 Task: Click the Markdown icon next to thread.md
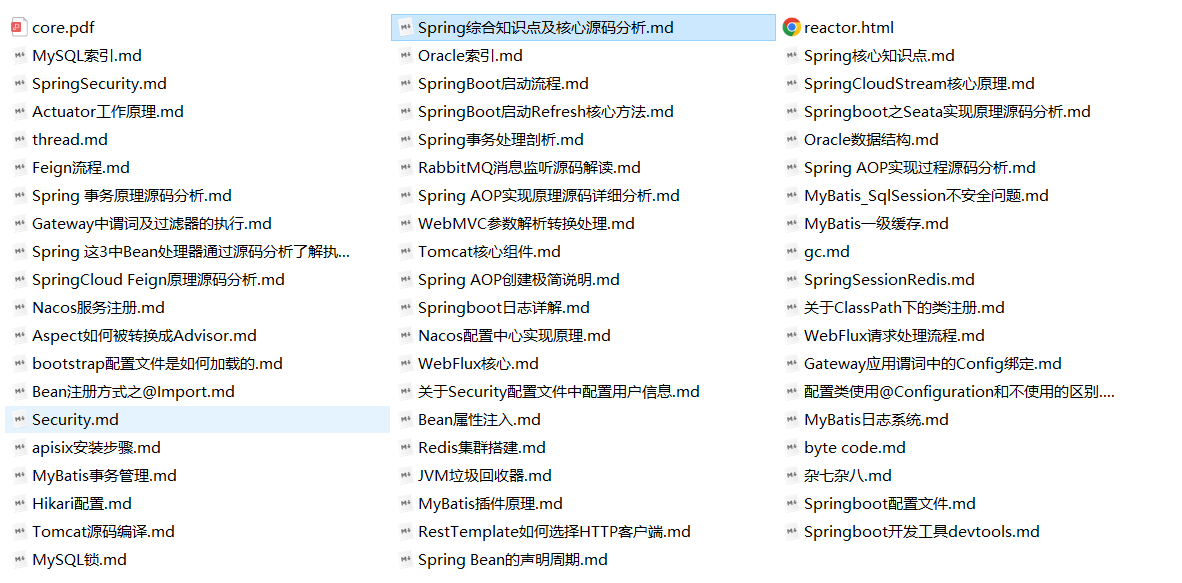(x=20, y=139)
